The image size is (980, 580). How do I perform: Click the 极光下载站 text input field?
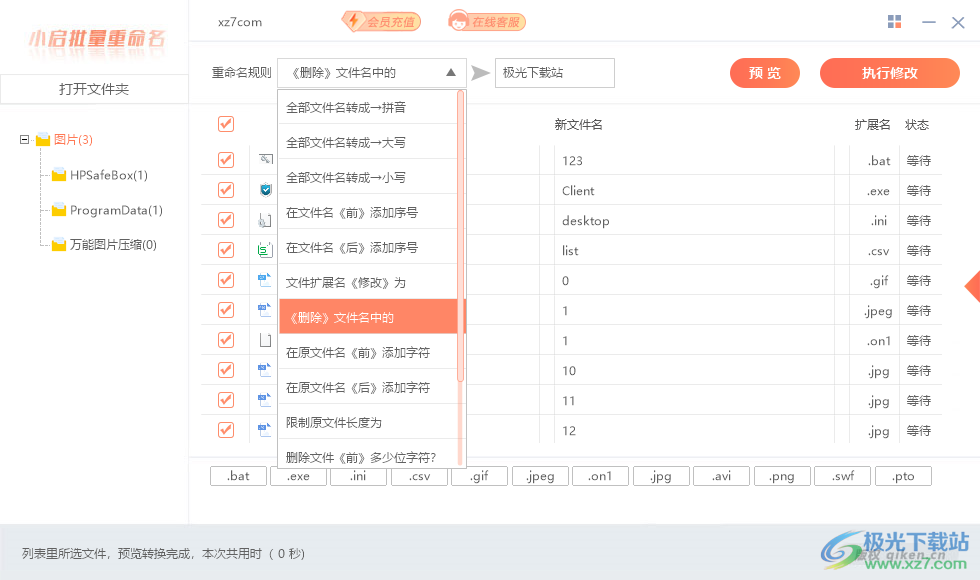click(554, 72)
